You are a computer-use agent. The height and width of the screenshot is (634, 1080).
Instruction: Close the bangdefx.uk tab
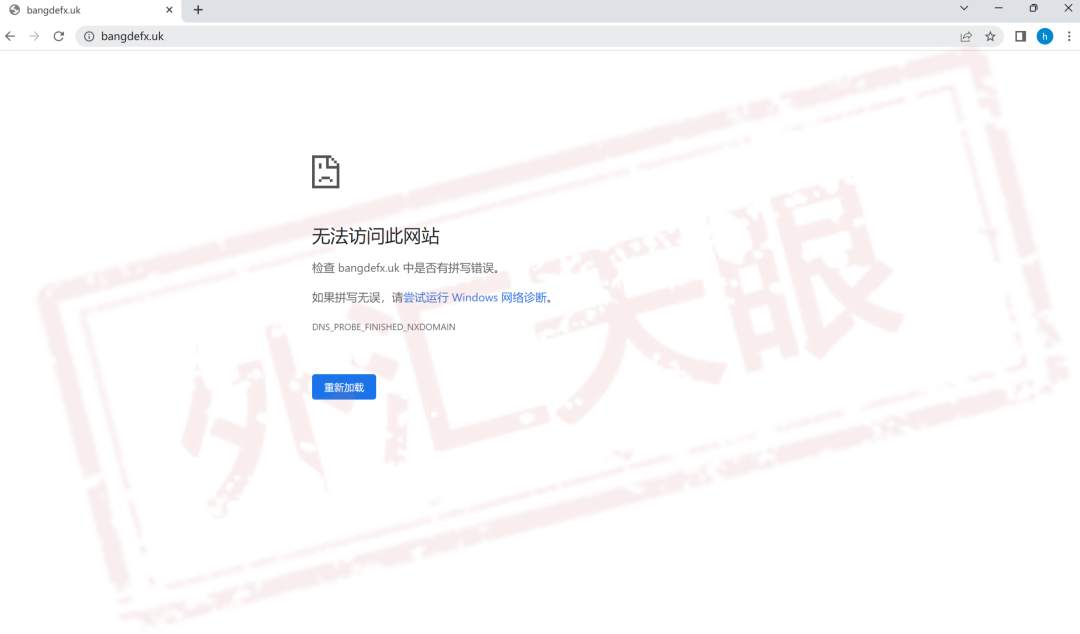(169, 10)
